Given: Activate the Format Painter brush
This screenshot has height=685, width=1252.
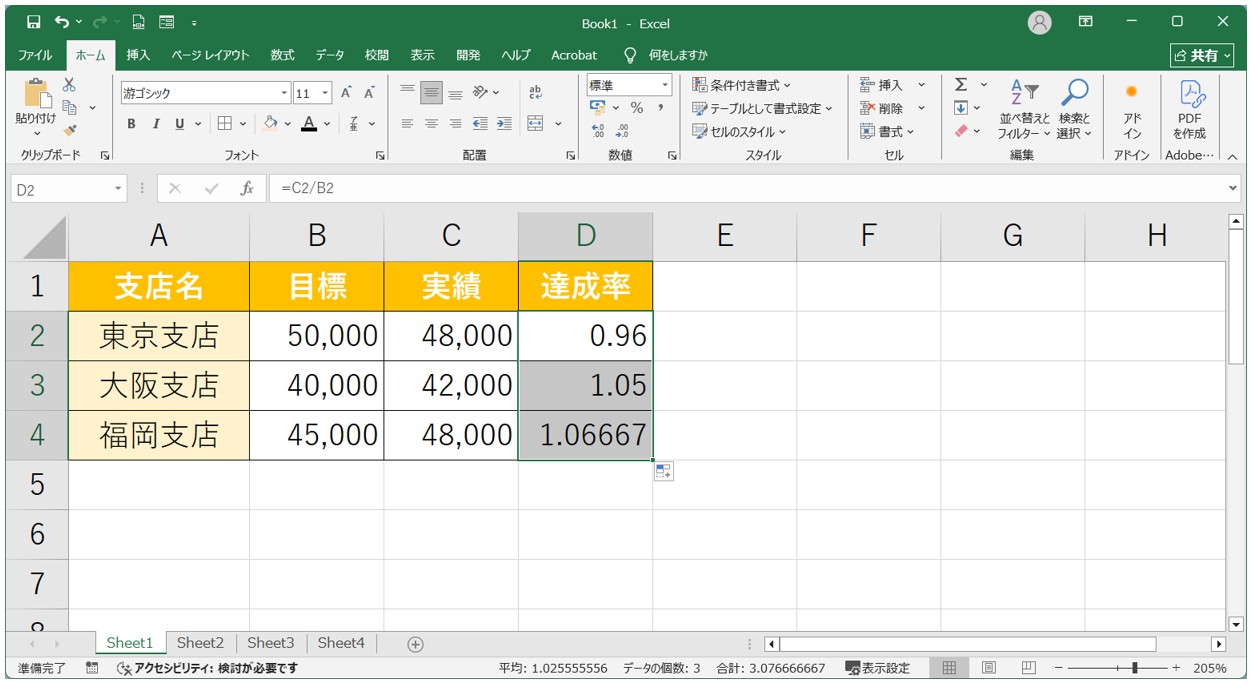Looking at the screenshot, I should pos(69,130).
